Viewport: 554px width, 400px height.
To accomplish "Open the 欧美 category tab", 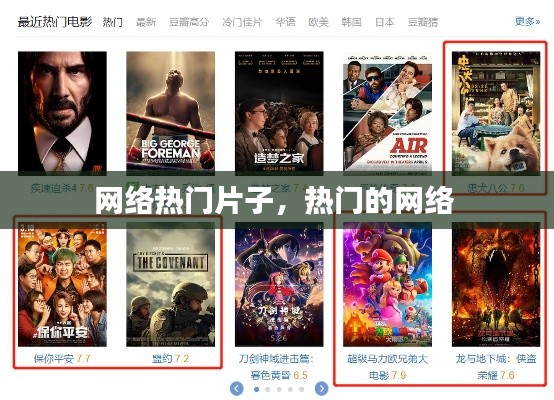I will point(318,22).
